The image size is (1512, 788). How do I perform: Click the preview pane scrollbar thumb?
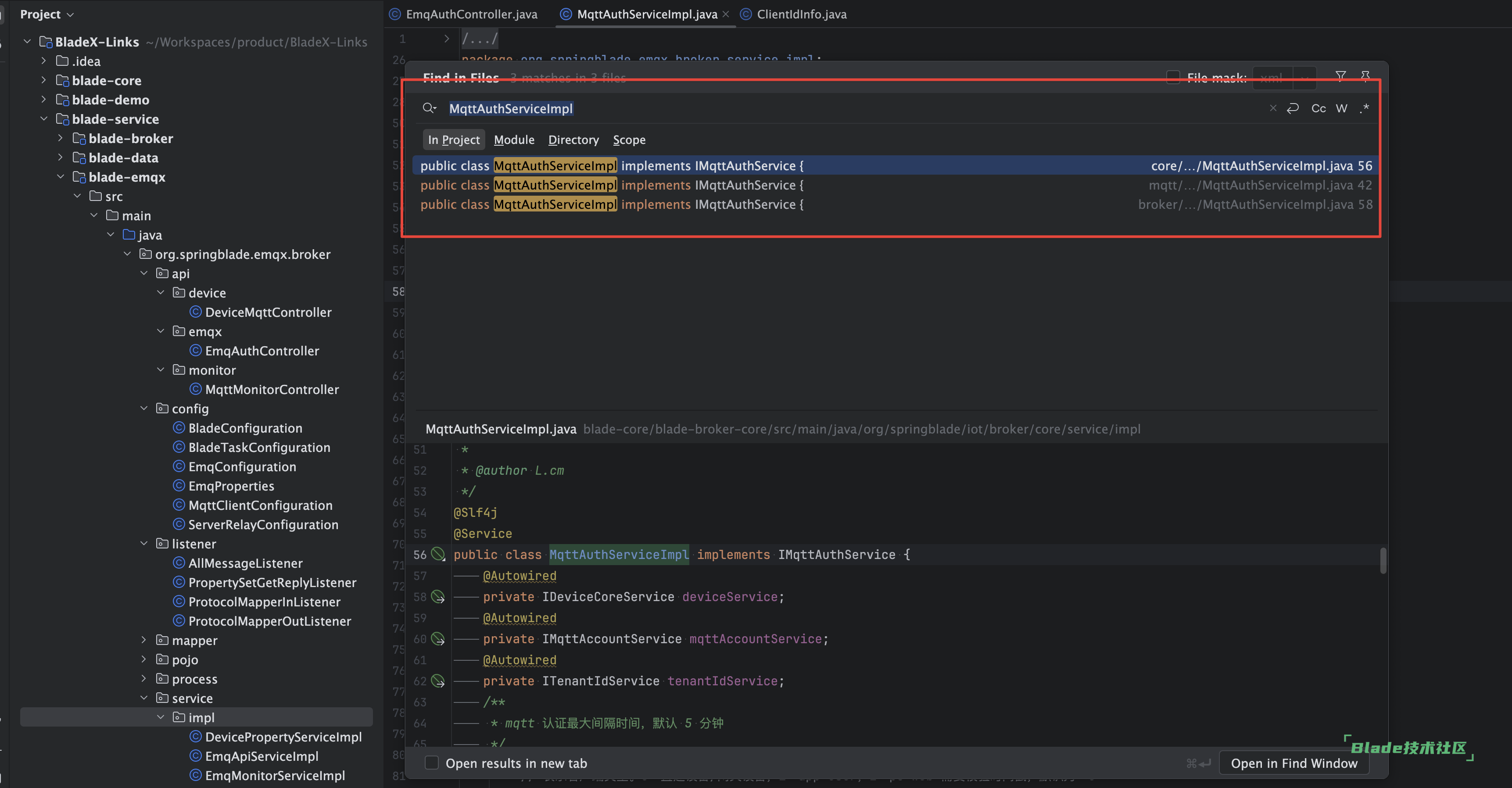tap(1383, 560)
